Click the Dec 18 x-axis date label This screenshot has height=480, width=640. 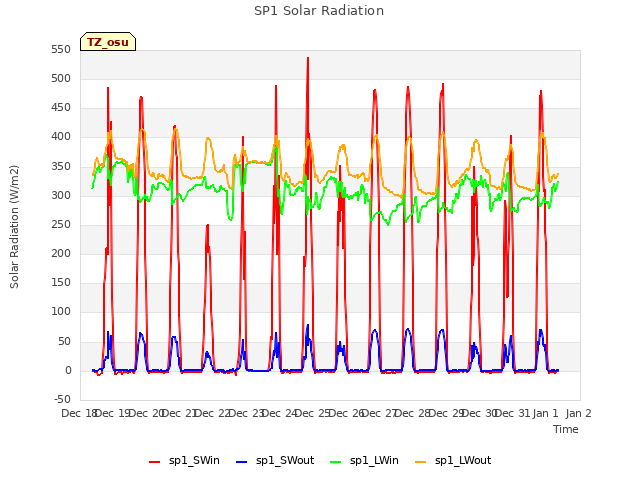[79, 413]
